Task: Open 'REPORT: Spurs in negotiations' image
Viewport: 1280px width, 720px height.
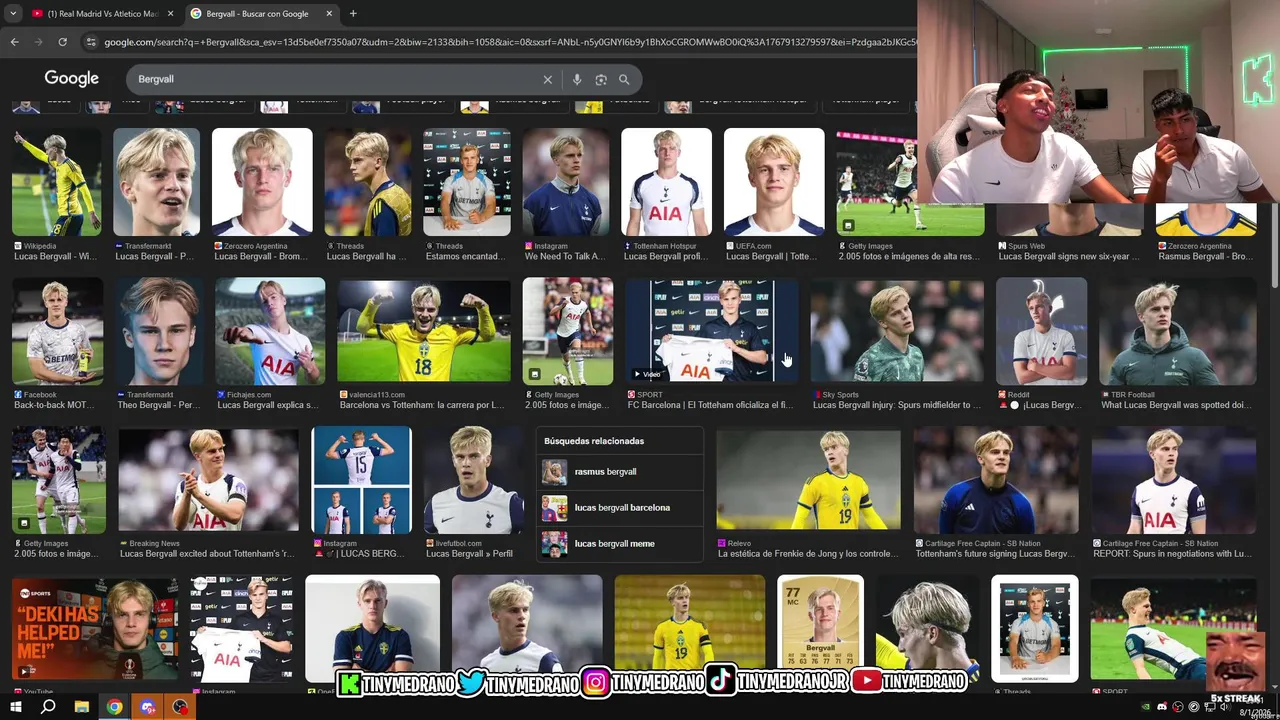Action: 1174,480
